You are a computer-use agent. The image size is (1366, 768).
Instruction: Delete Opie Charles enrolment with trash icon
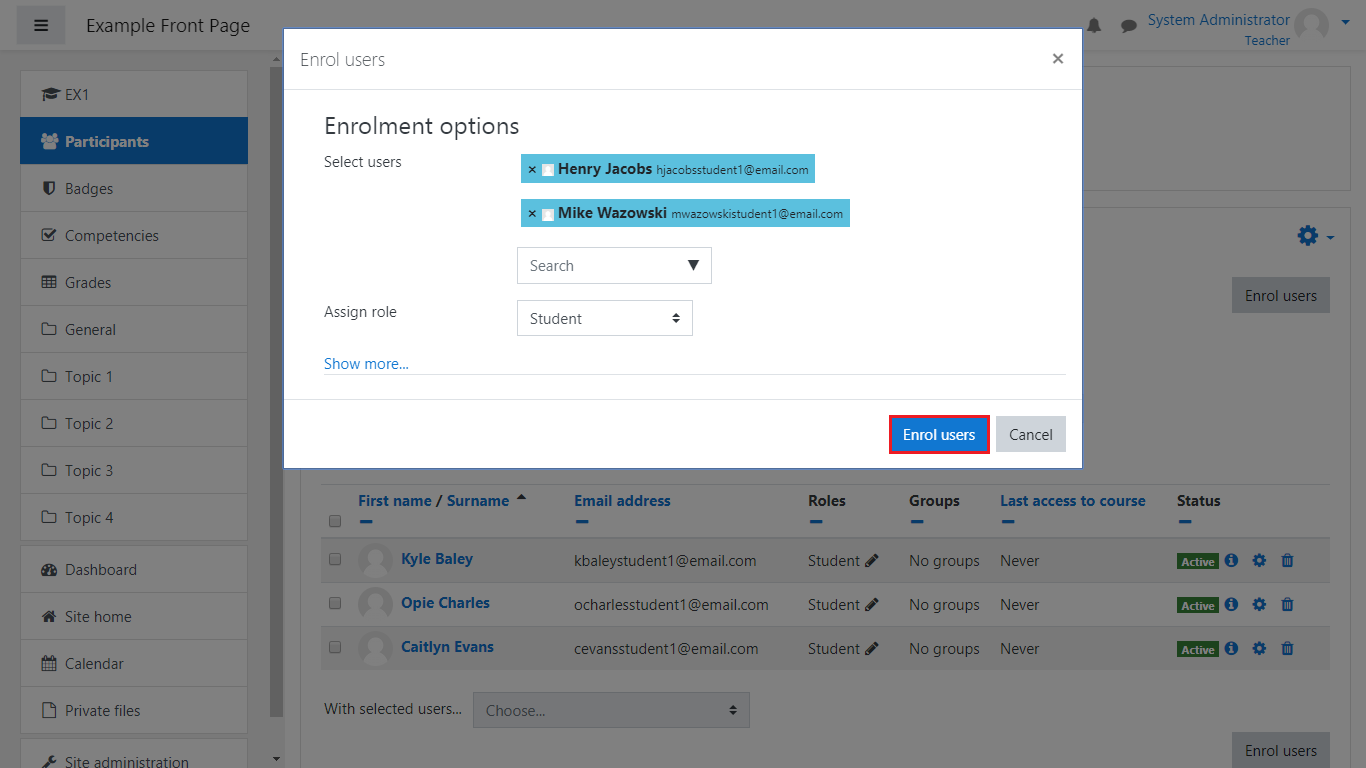click(x=1287, y=605)
